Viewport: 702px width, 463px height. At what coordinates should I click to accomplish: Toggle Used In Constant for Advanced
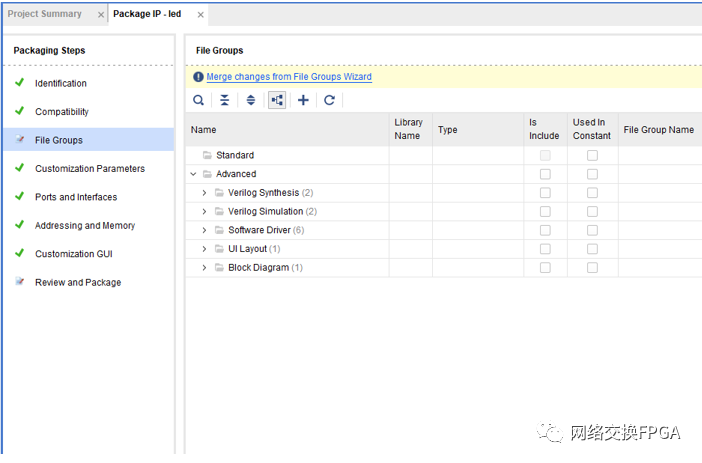point(592,174)
